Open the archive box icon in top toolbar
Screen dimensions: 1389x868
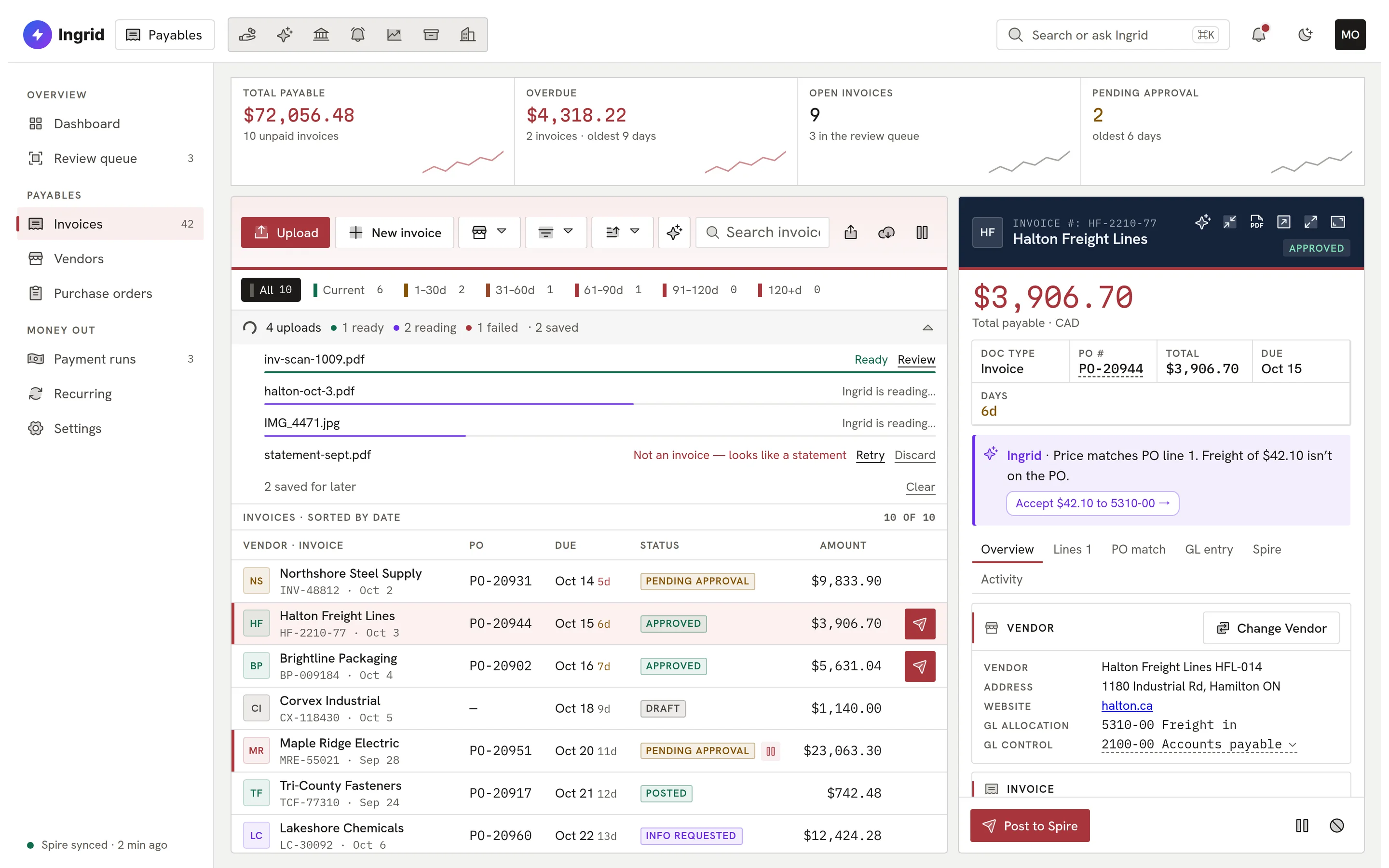click(x=431, y=35)
